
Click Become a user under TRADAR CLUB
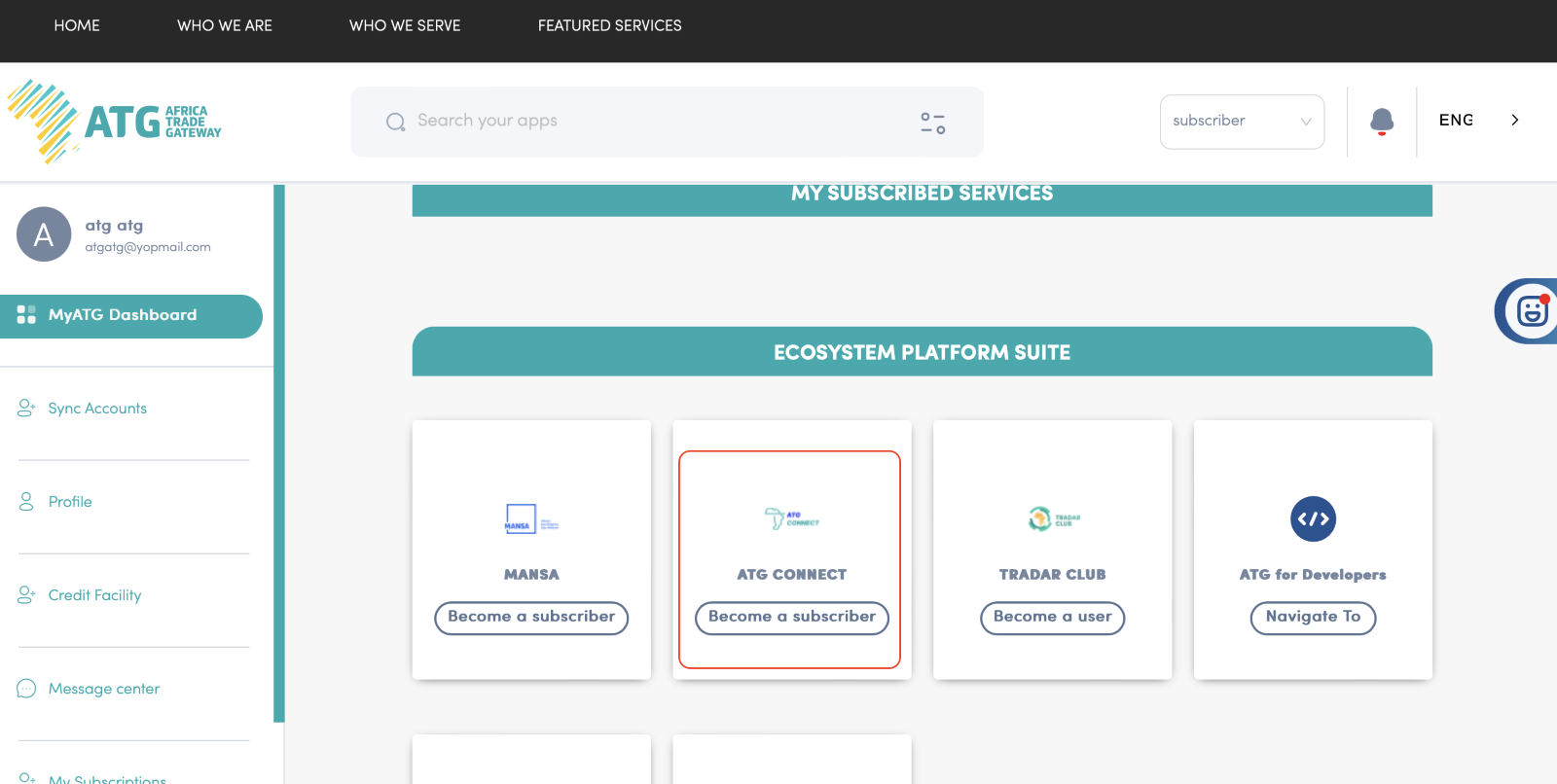coord(1053,618)
